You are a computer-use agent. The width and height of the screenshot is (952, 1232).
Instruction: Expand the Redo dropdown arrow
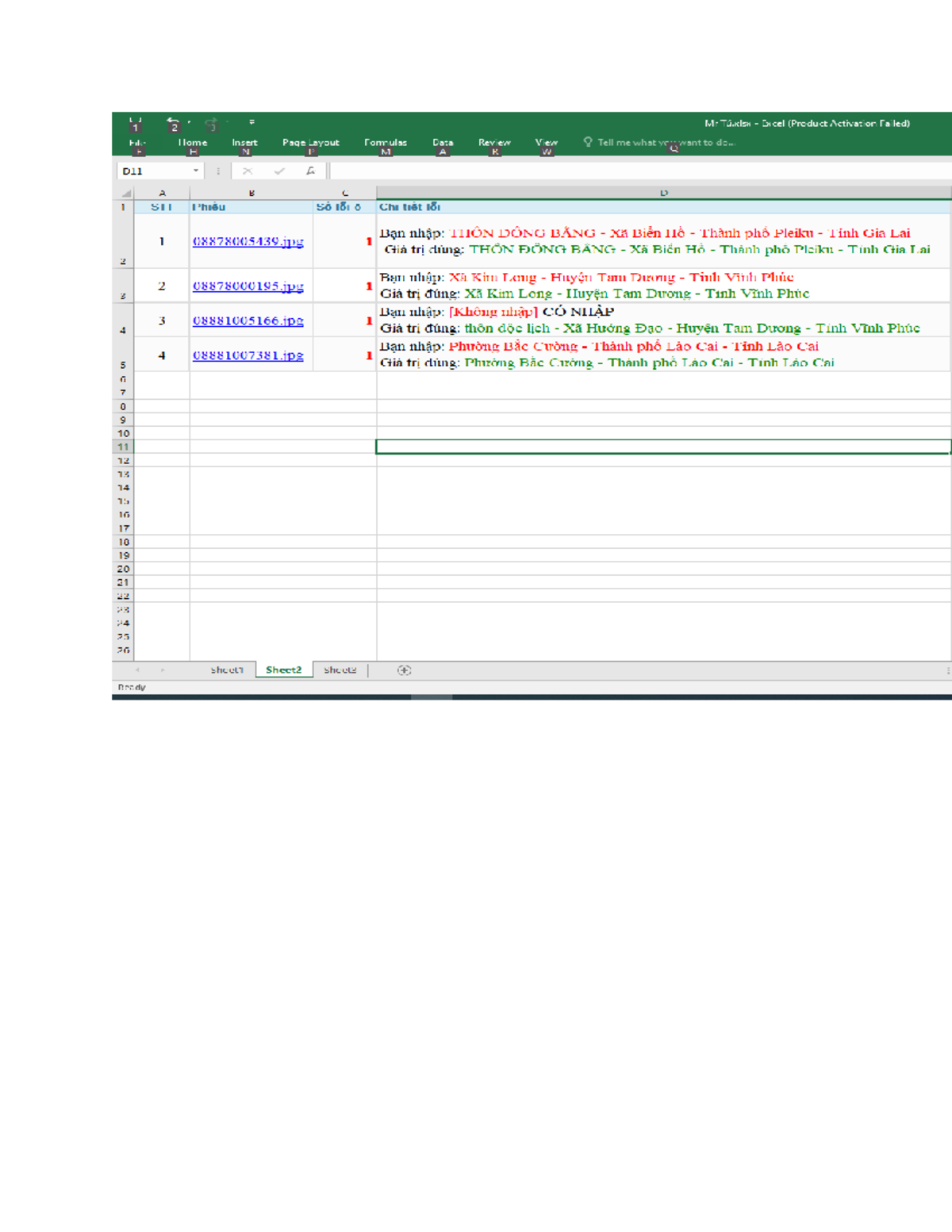pyautogui.click(x=227, y=121)
